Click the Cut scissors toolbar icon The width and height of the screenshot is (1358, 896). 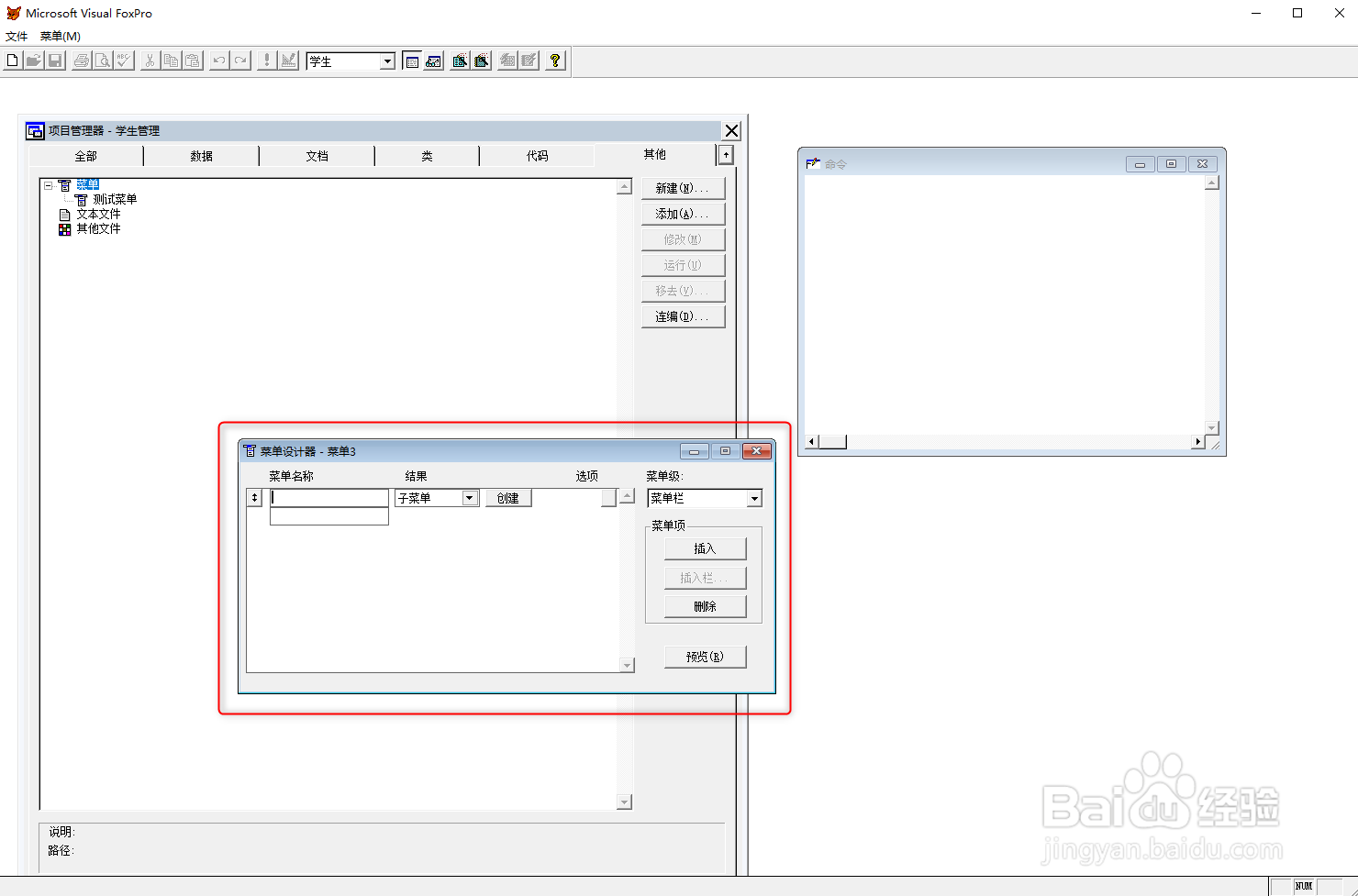click(150, 61)
